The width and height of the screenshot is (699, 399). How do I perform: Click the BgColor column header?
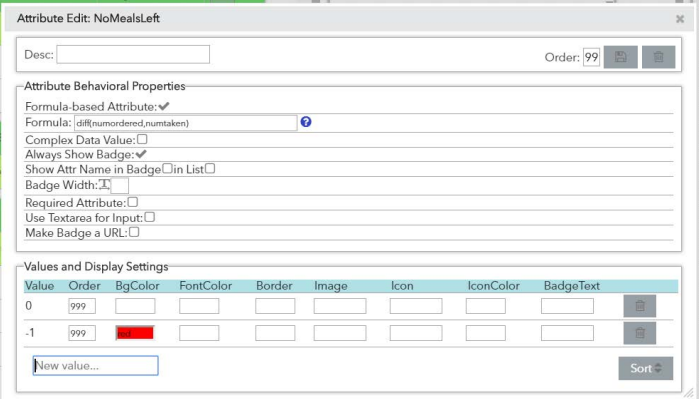(137, 286)
